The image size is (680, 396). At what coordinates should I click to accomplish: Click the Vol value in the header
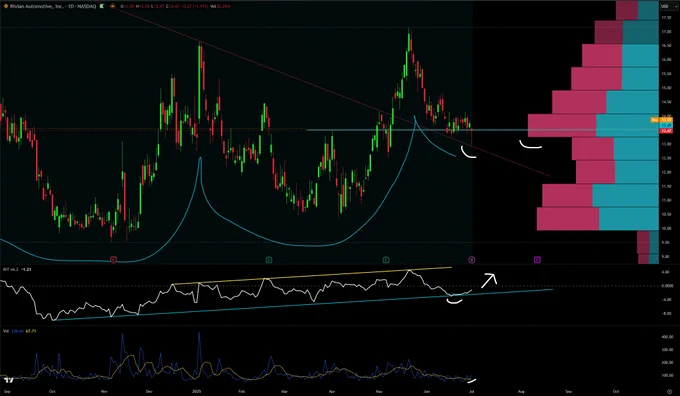[224, 7]
